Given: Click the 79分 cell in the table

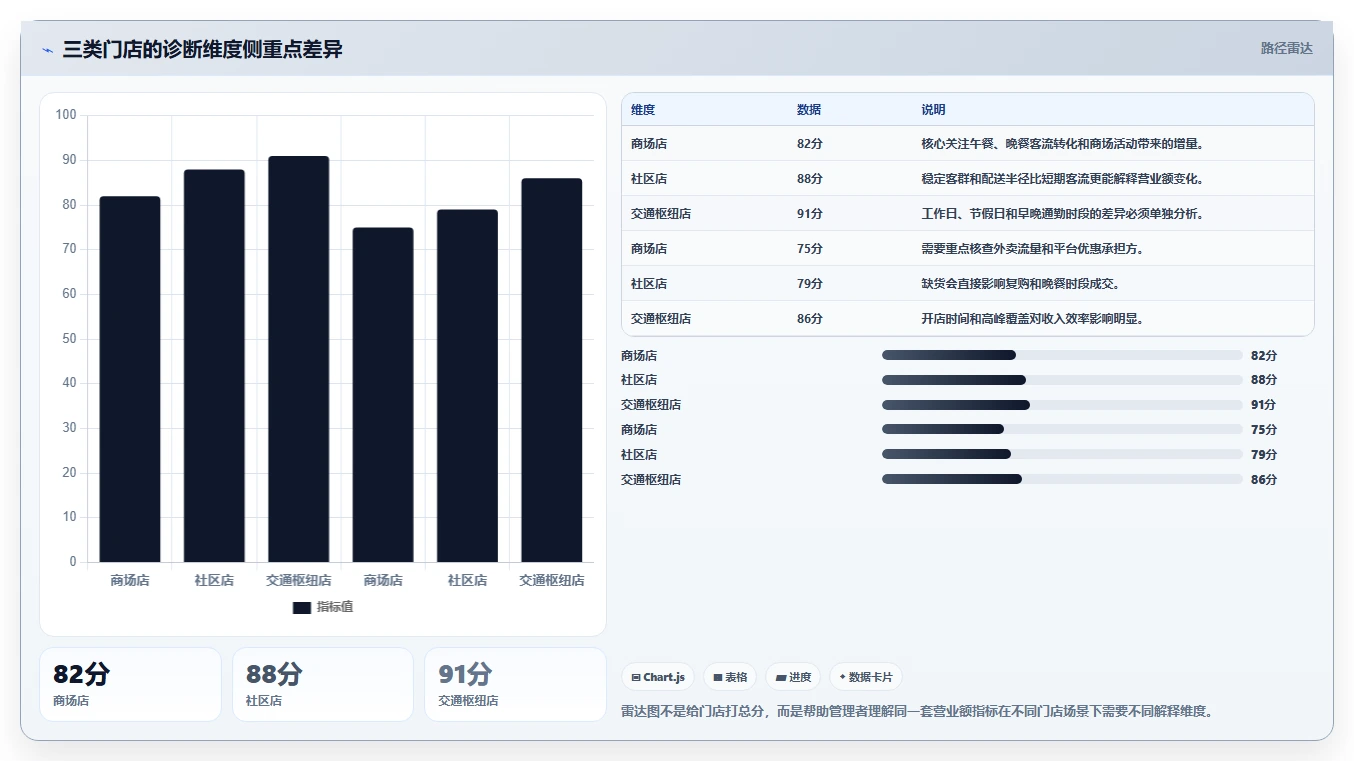Looking at the screenshot, I should click(810, 284).
